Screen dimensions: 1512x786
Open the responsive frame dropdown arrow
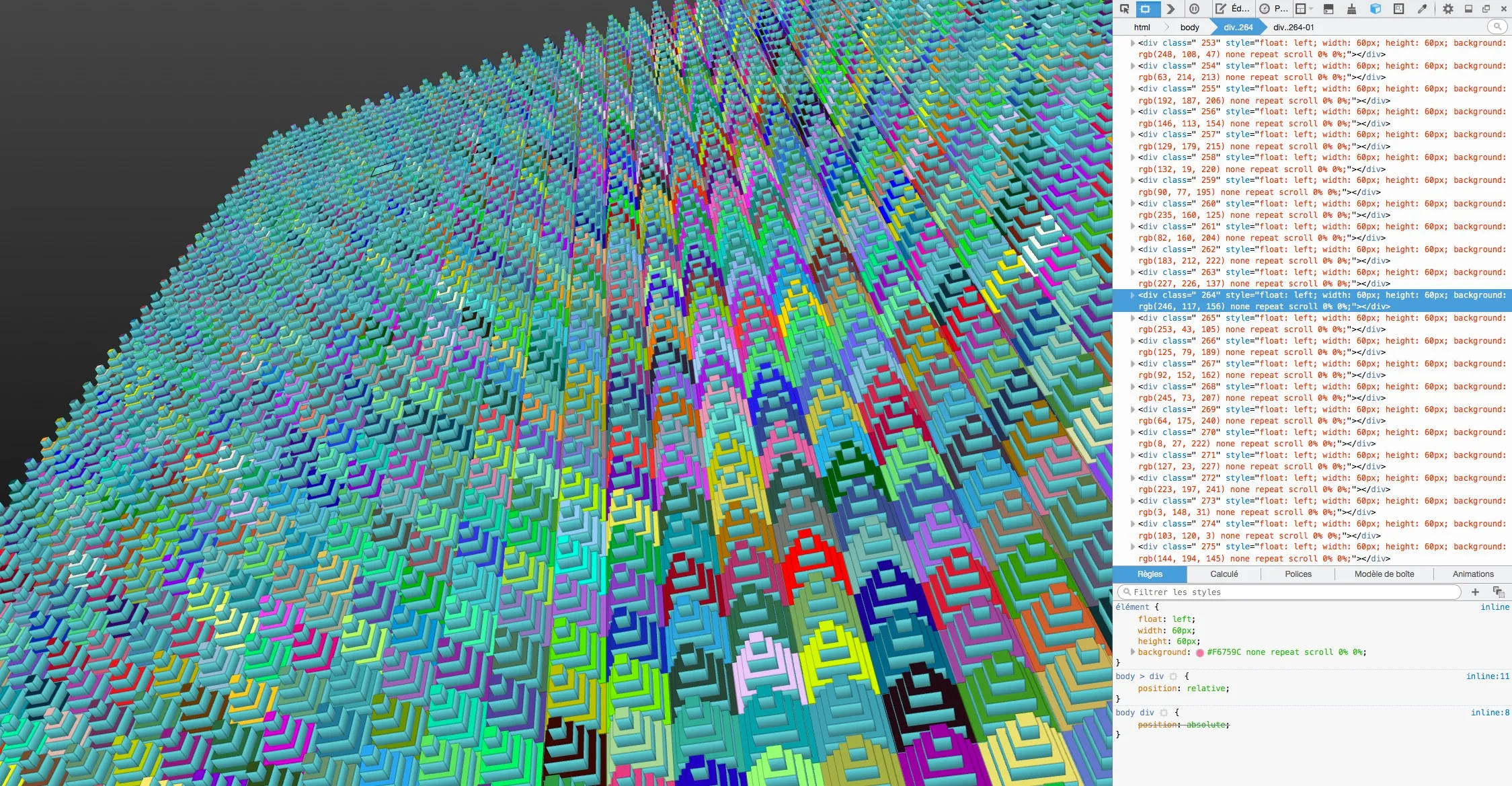coord(1311,9)
